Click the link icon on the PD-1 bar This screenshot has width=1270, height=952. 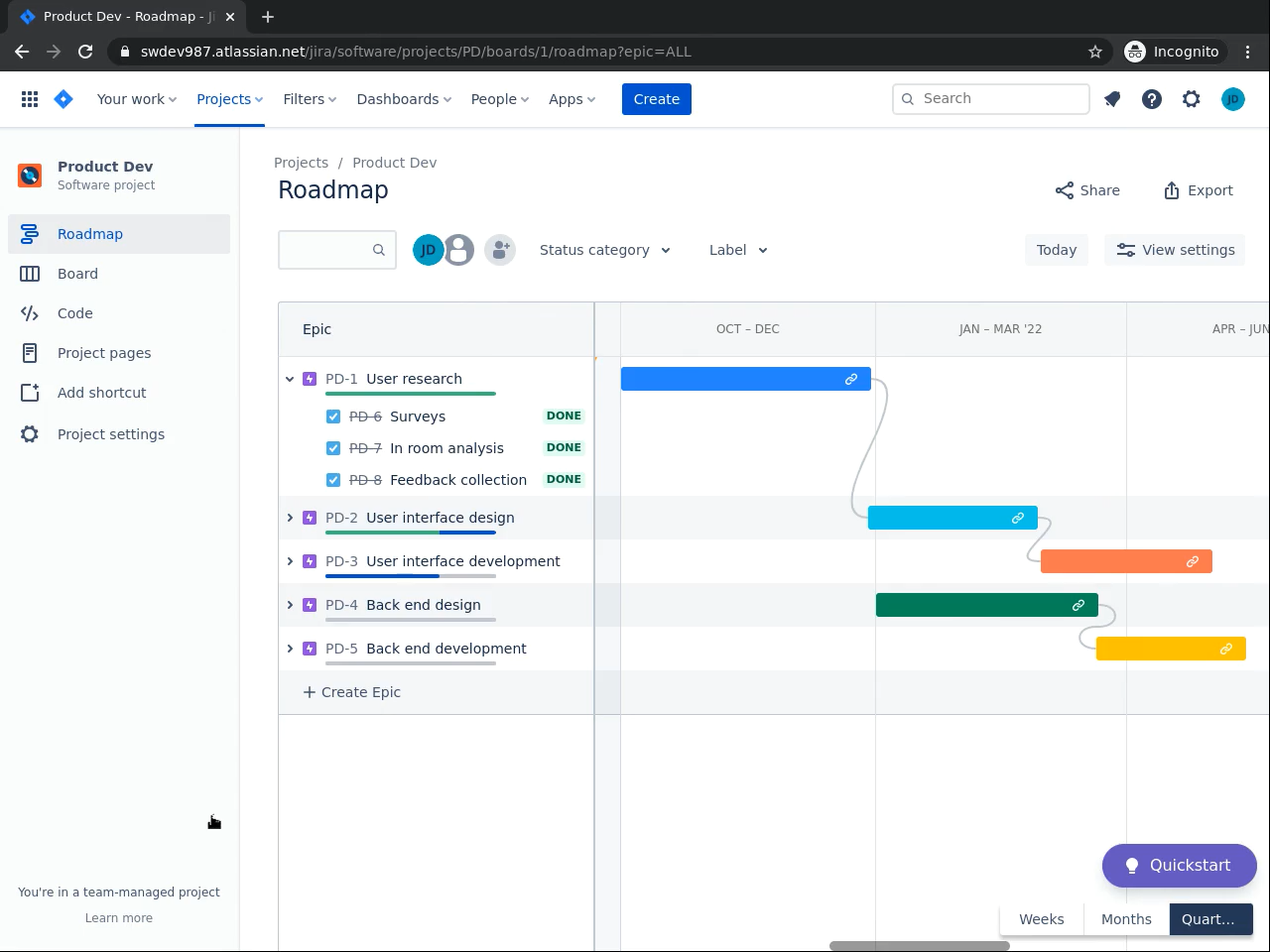point(851,379)
